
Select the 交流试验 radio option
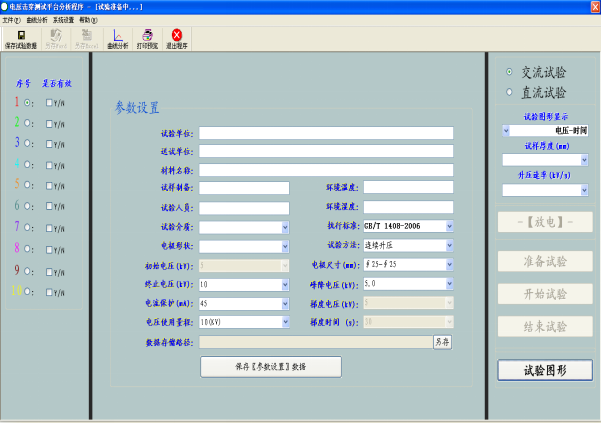point(510,73)
